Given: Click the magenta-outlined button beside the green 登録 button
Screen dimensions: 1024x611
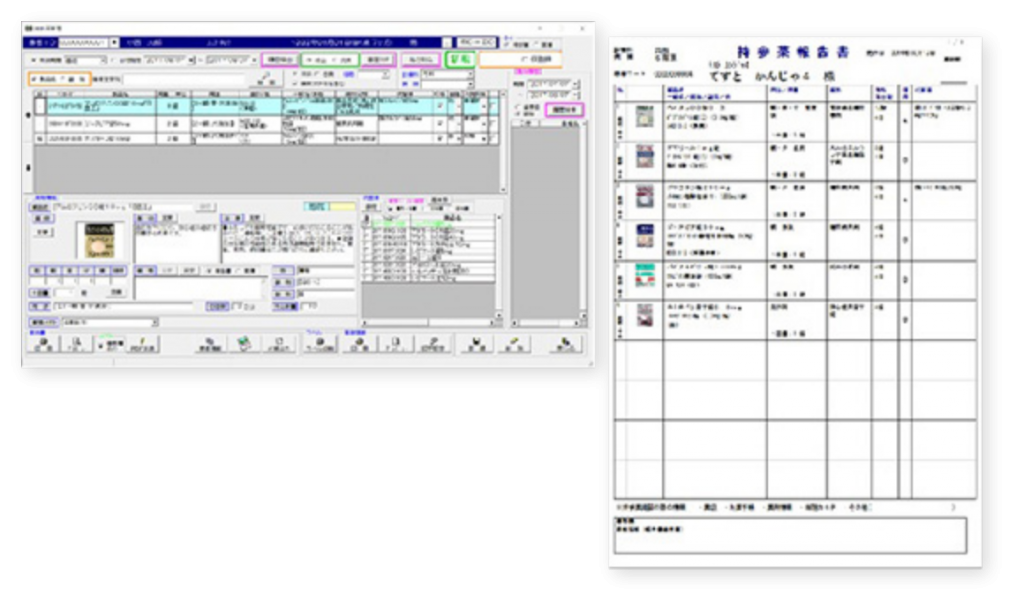Looking at the screenshot, I should click(421, 59).
